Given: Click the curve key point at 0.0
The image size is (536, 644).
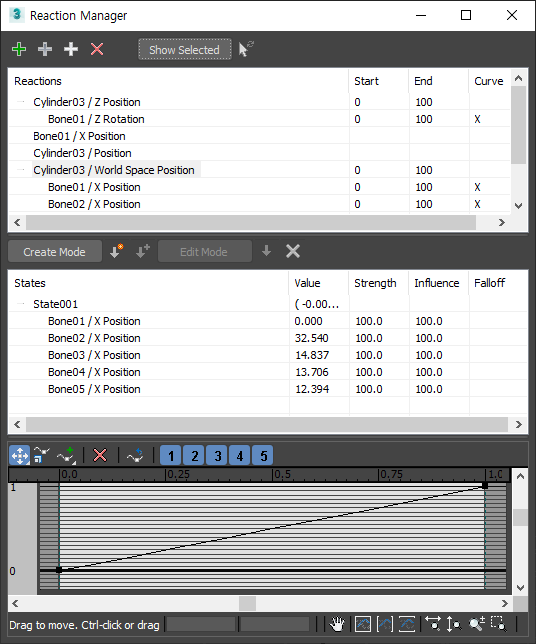Looking at the screenshot, I should click(x=59, y=570).
